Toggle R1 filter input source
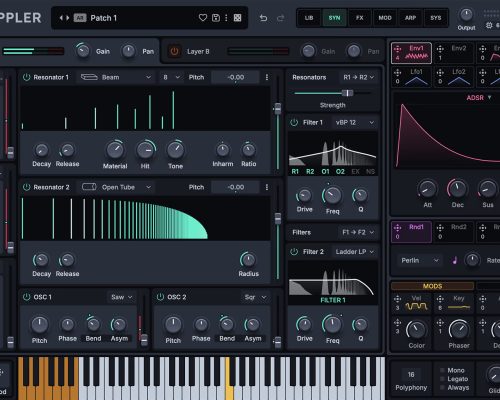The width and height of the screenshot is (500, 400). pos(295,172)
